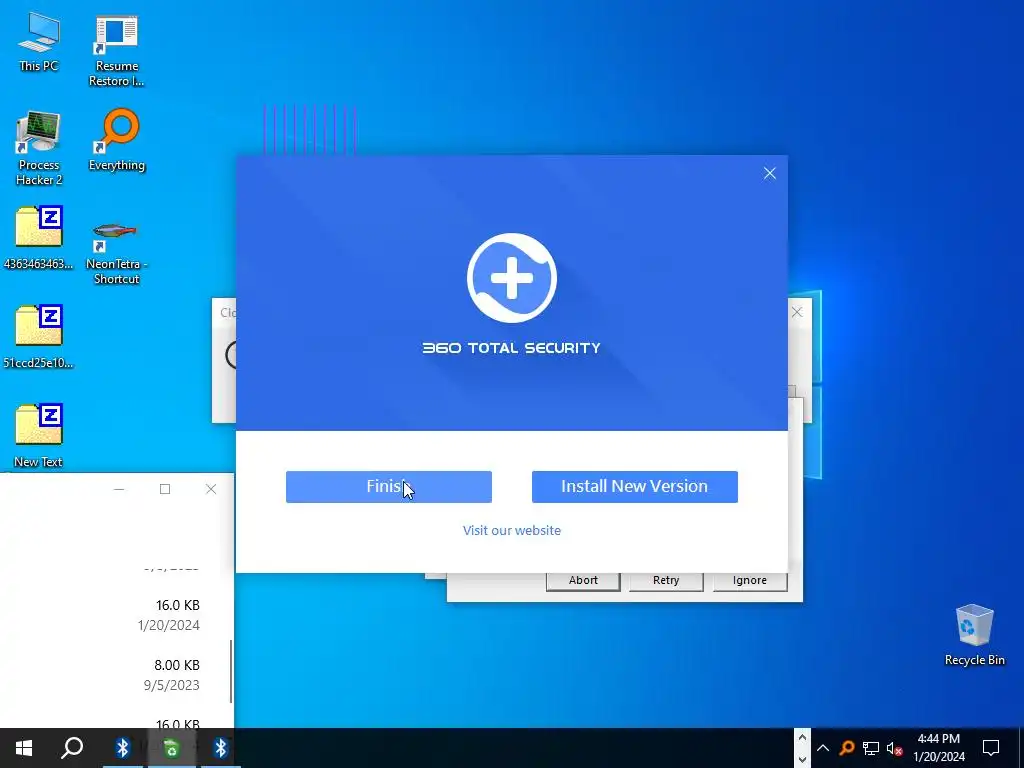The image size is (1024, 768).
Task: Click Install New Version button
Action: click(x=635, y=487)
